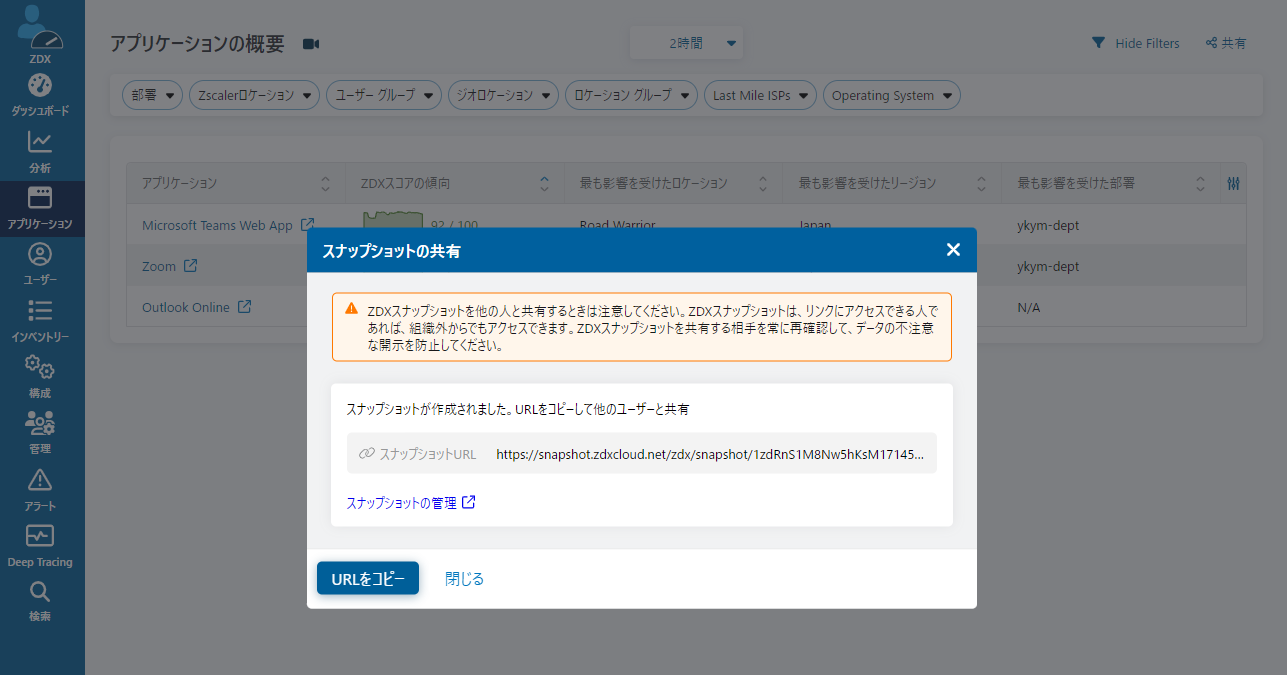Expand the Operating System filter dropdown
The width and height of the screenshot is (1287, 675).
point(892,96)
